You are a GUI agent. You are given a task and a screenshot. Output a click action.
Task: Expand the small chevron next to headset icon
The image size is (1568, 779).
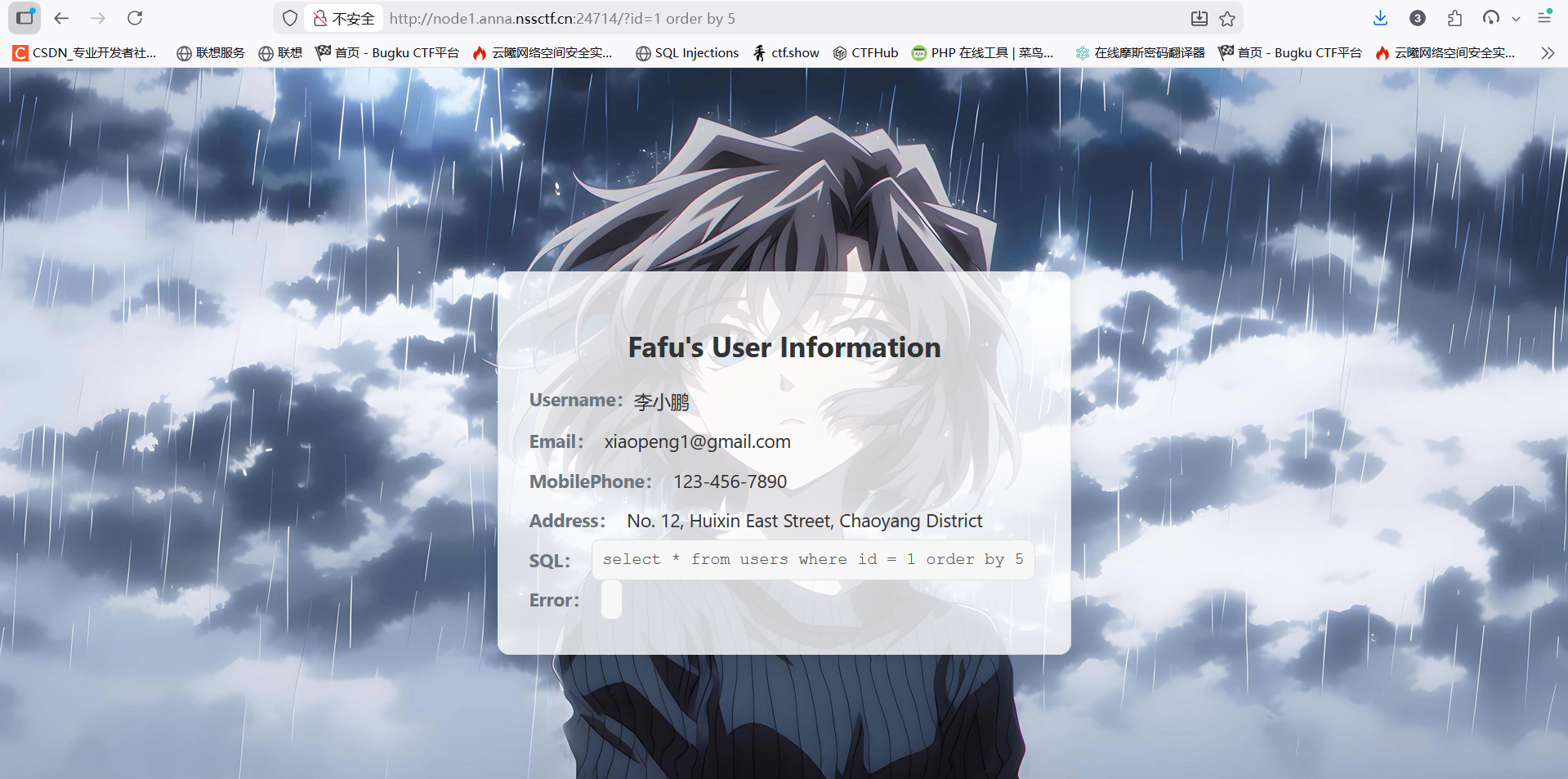[1516, 19]
